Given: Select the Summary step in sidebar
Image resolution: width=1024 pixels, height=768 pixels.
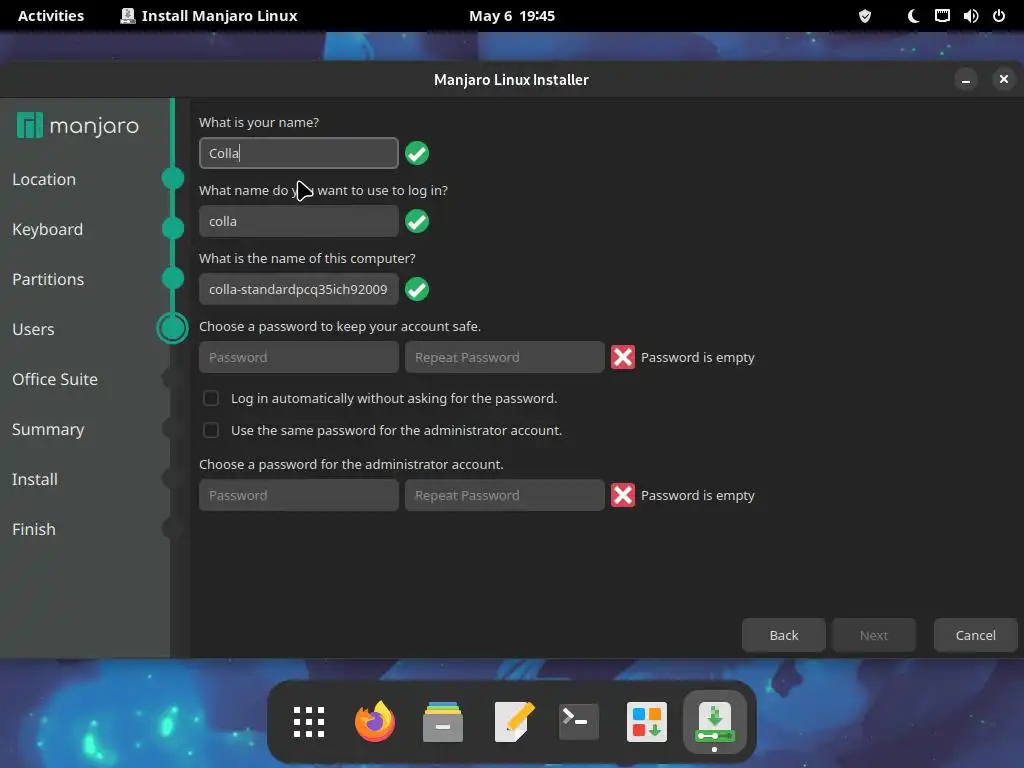Looking at the screenshot, I should coord(48,429).
